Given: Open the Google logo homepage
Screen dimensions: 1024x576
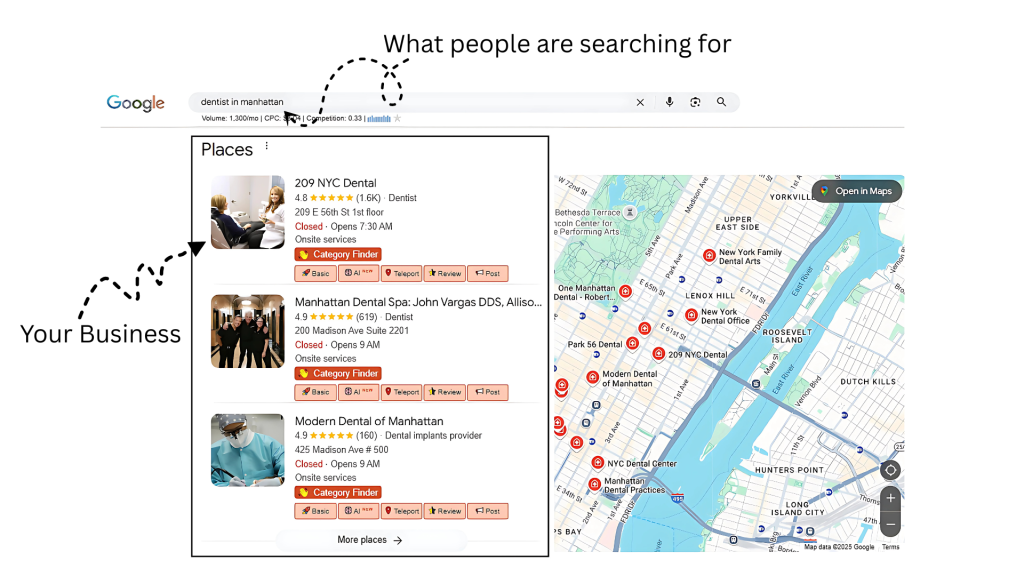Looking at the screenshot, I should point(136,103).
